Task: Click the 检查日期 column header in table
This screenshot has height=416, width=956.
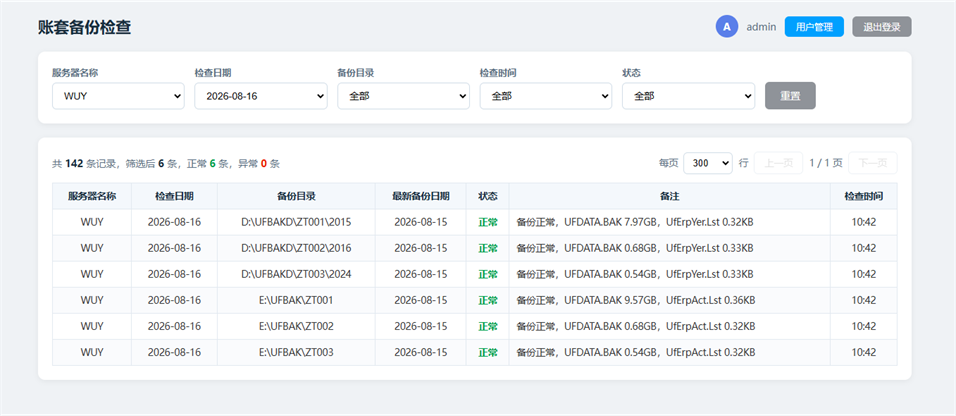Action: tap(174, 196)
